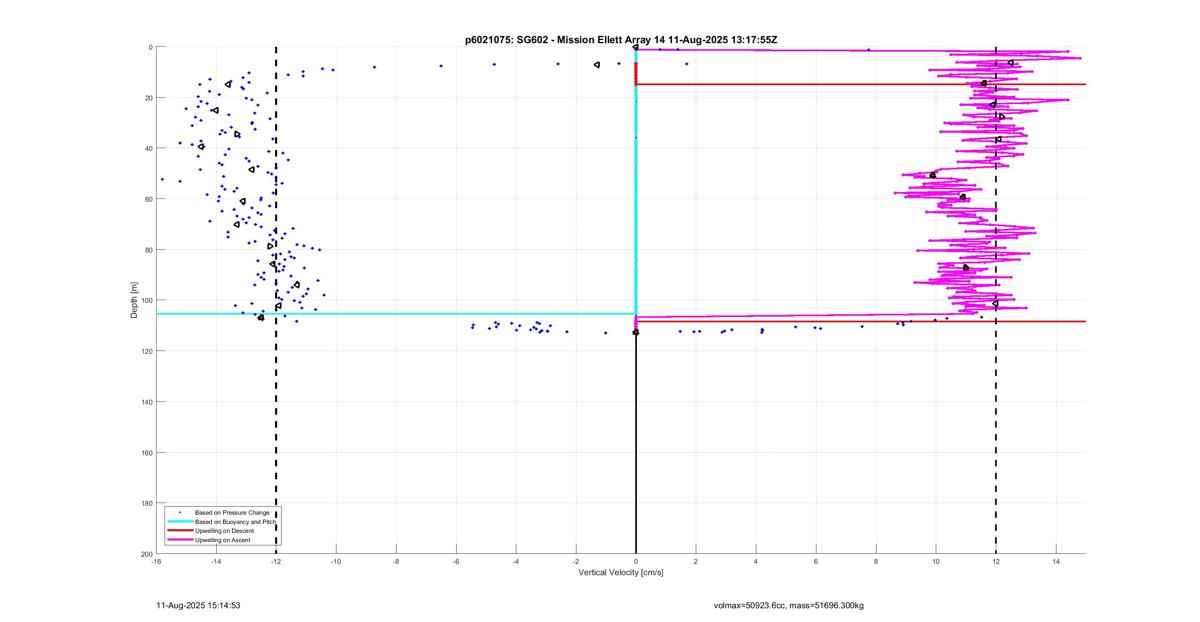The image size is (1200, 622).
Task: Click depth-axis tick label "60"
Action: click(148, 199)
